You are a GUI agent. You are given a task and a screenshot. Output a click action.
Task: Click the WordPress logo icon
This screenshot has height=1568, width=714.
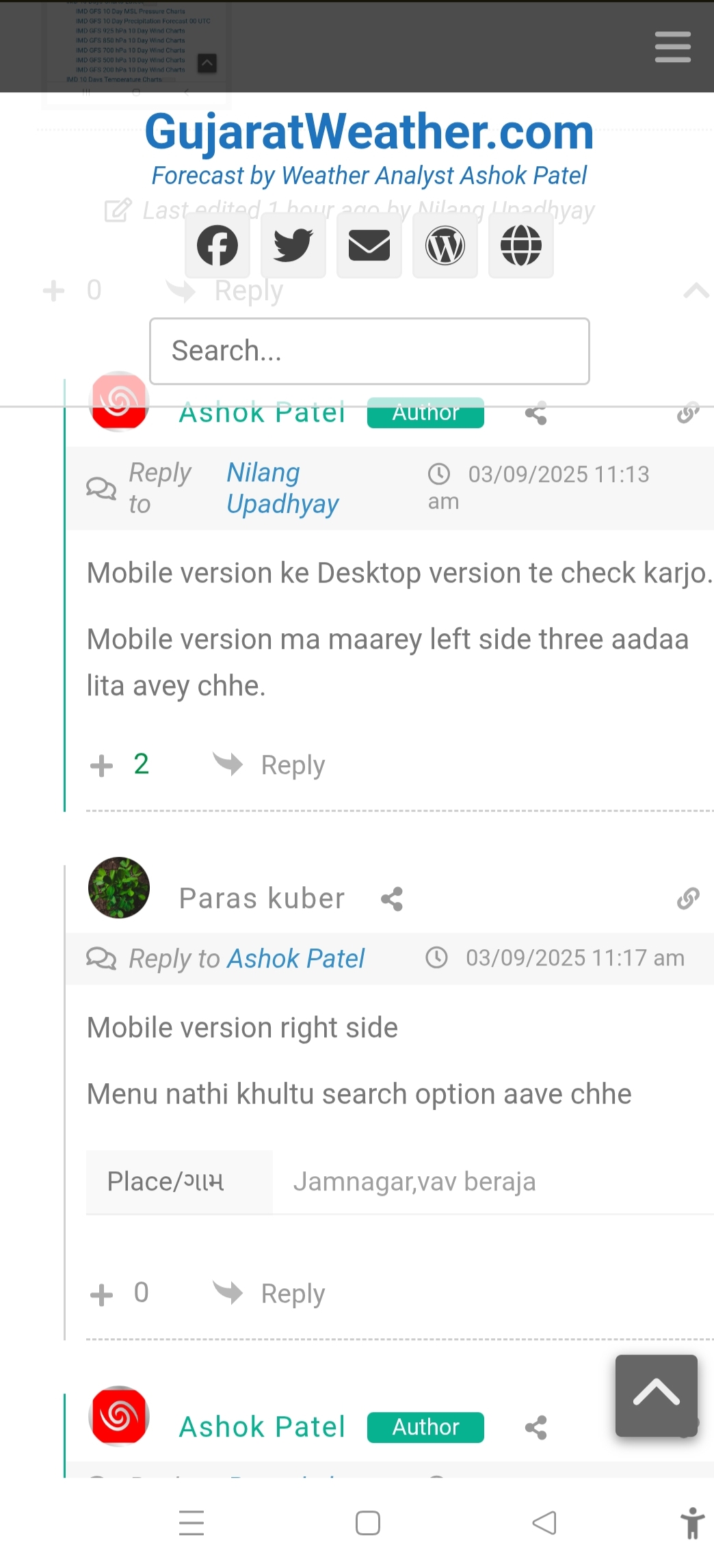tap(445, 245)
